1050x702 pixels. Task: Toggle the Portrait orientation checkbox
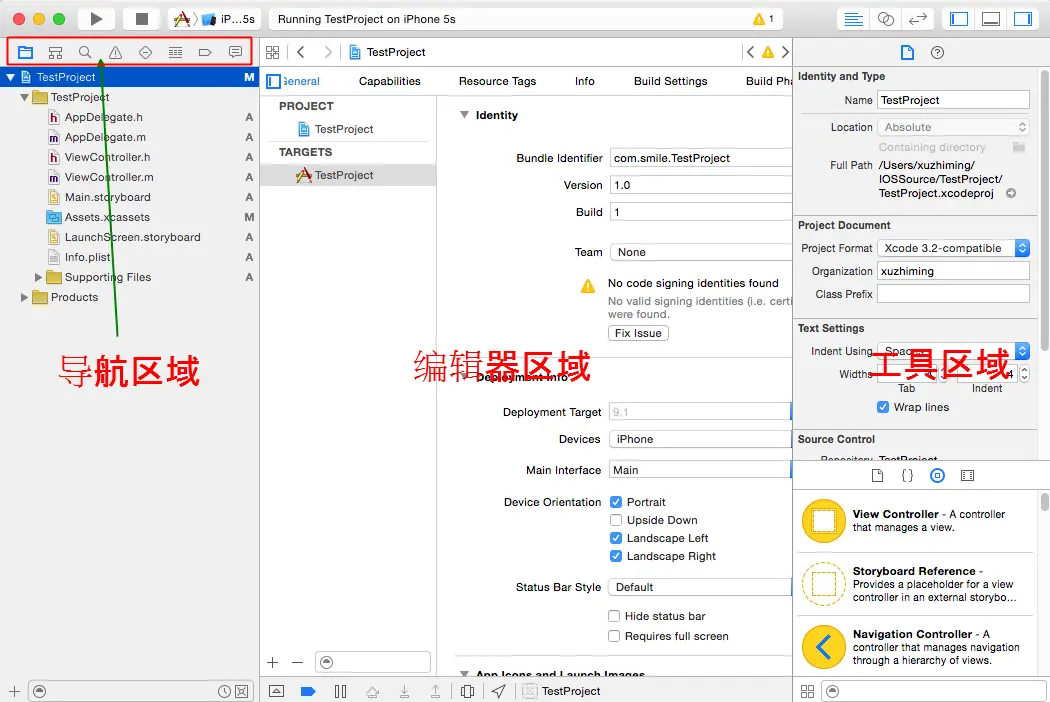click(x=616, y=502)
